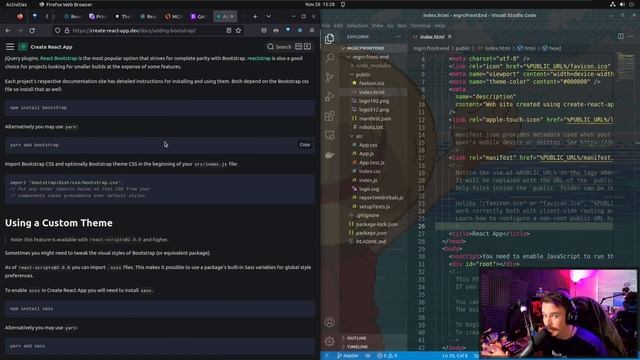Open Run and Debug view in VS Code

click(329, 97)
